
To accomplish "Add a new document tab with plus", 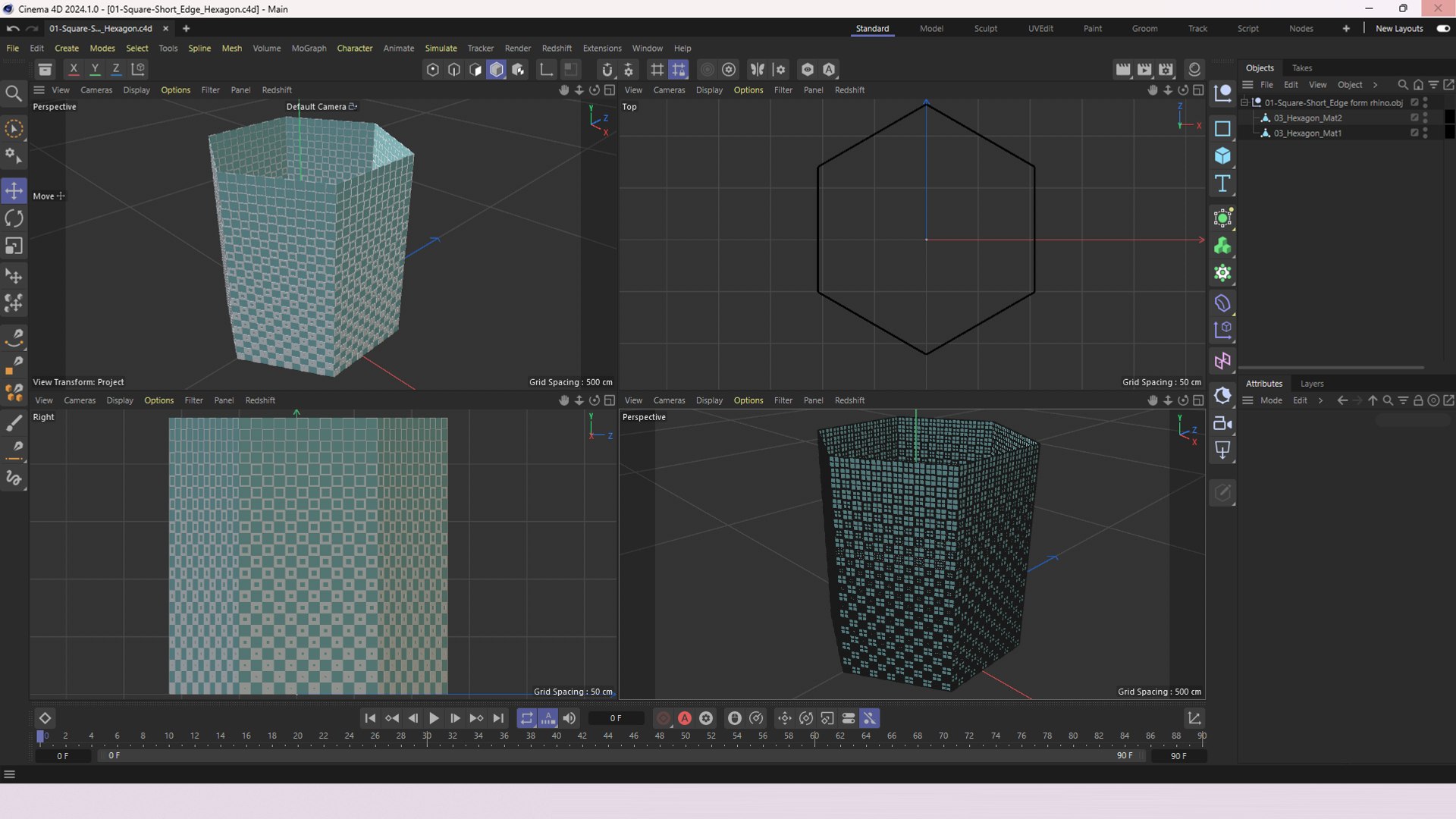I will [x=186, y=29].
